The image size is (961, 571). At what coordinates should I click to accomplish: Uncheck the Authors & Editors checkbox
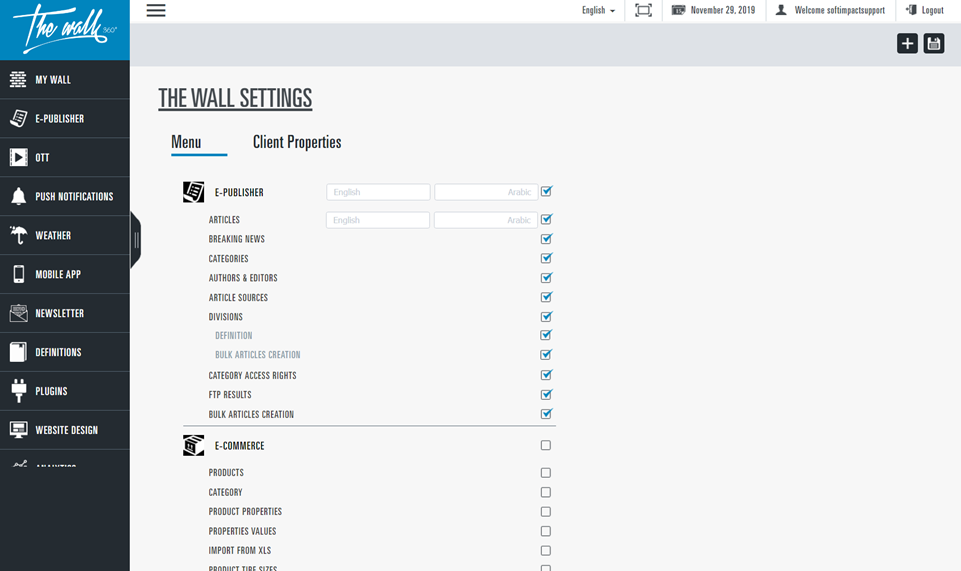point(546,278)
